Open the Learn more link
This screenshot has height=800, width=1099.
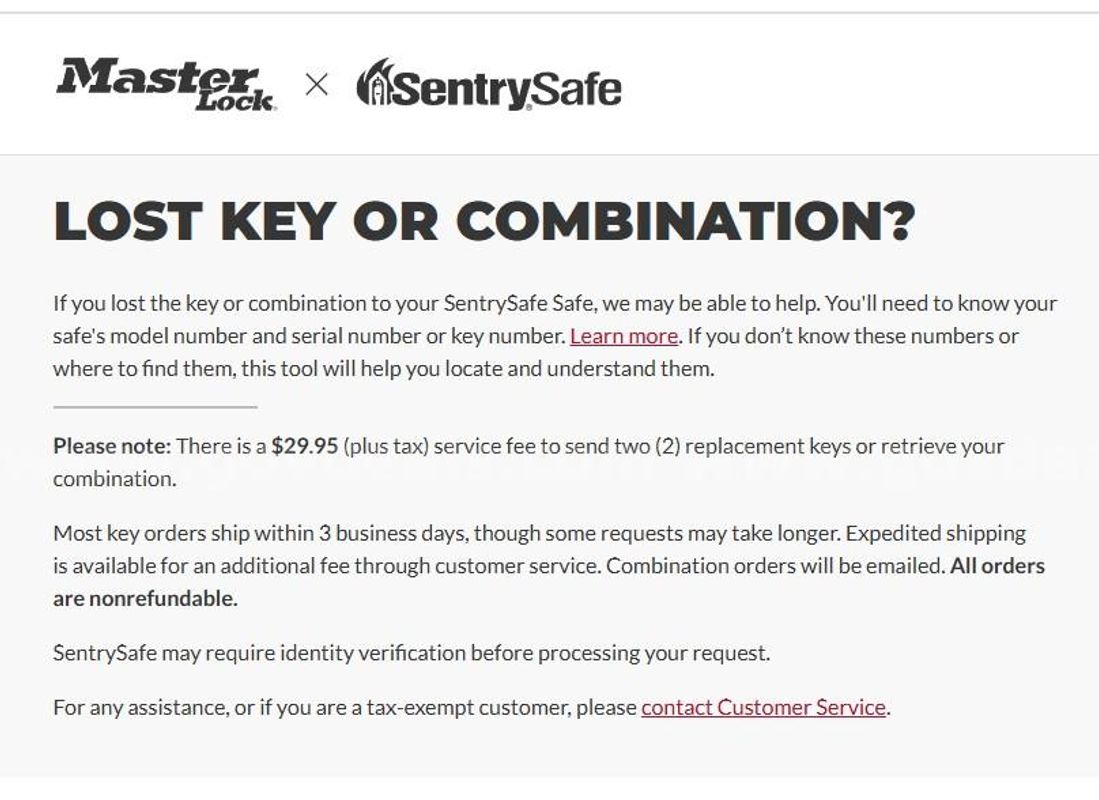tap(624, 336)
